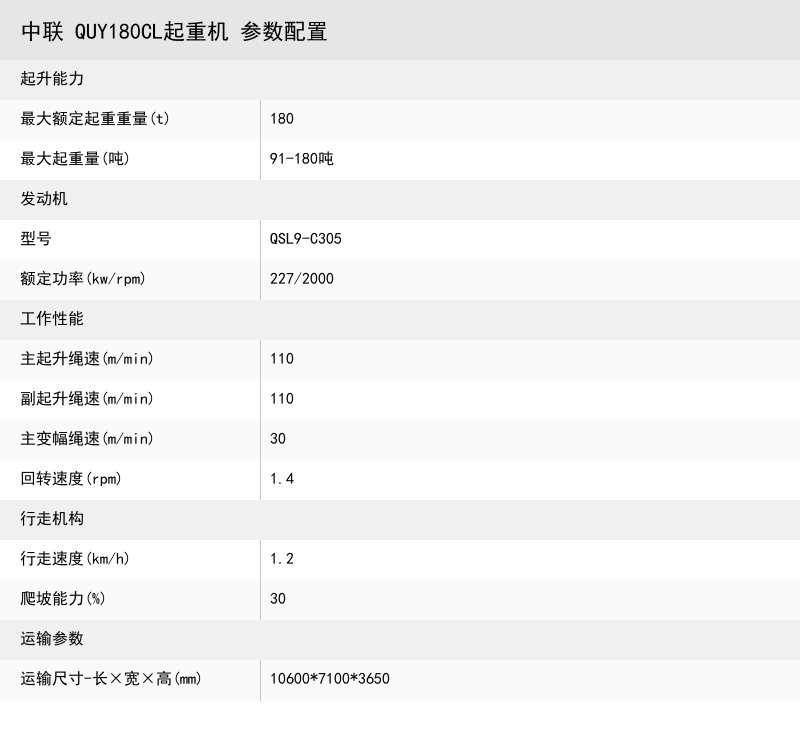Viewport: 800px width, 740px height.
Task: Select the 30 value in 主变幅绳速 row
Action: click(278, 438)
